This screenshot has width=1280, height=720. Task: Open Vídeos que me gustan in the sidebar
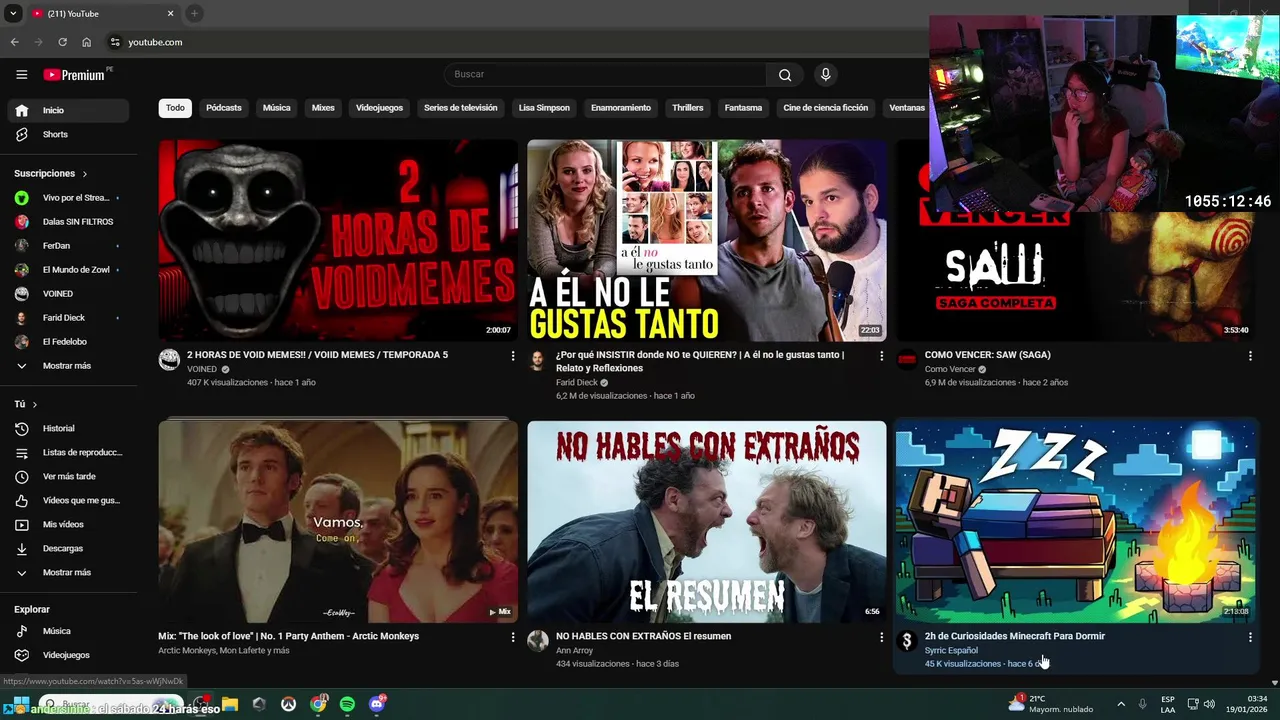[x=68, y=500]
